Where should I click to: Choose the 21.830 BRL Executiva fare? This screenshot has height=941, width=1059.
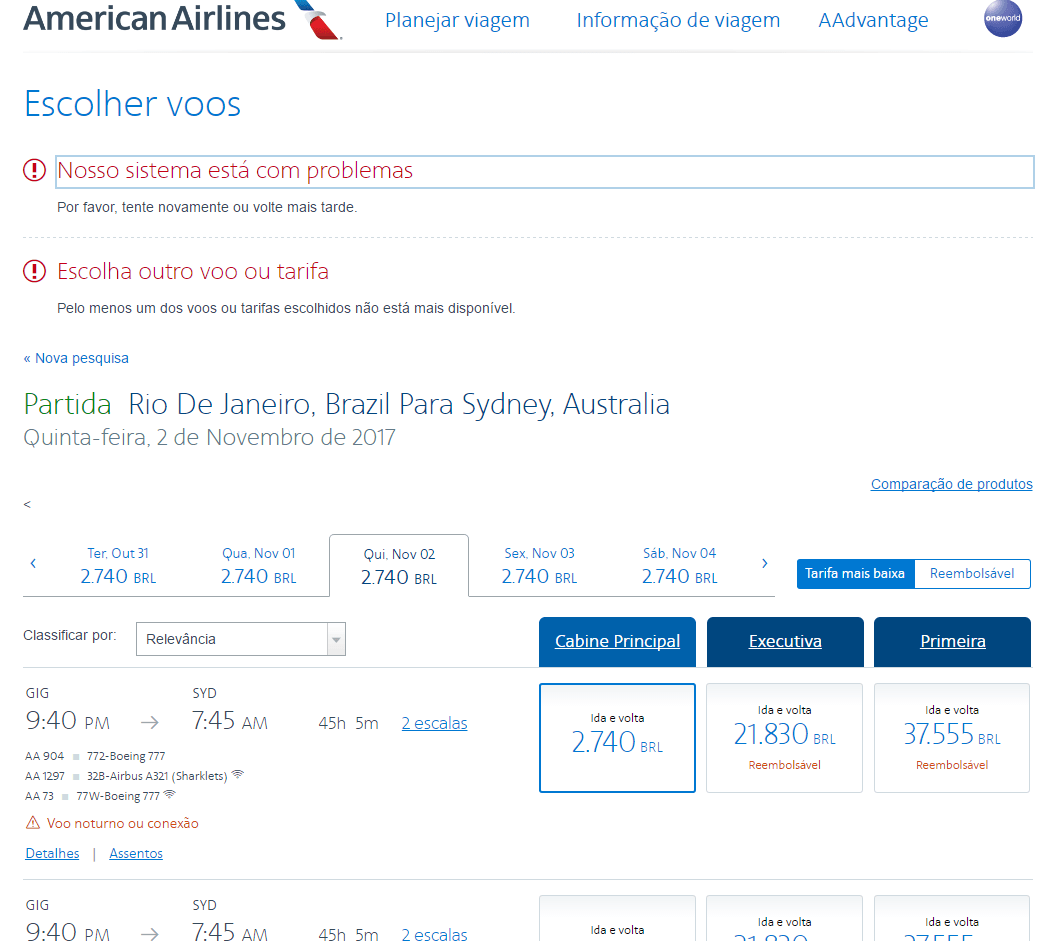coord(784,738)
